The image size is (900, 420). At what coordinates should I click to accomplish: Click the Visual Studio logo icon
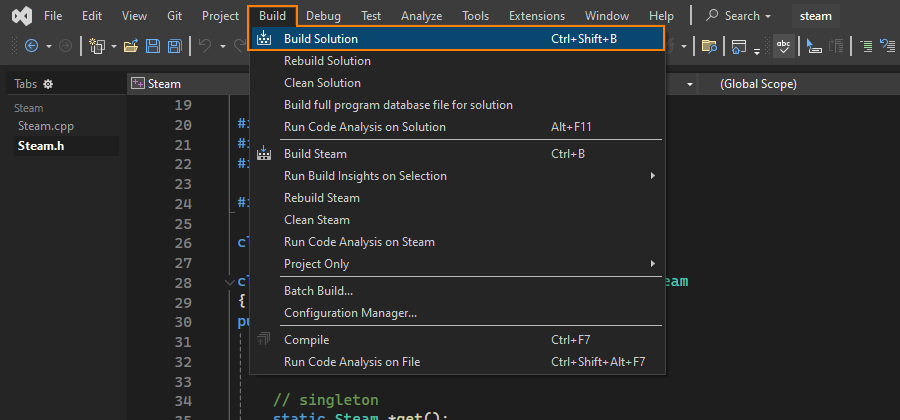[x=22, y=16]
